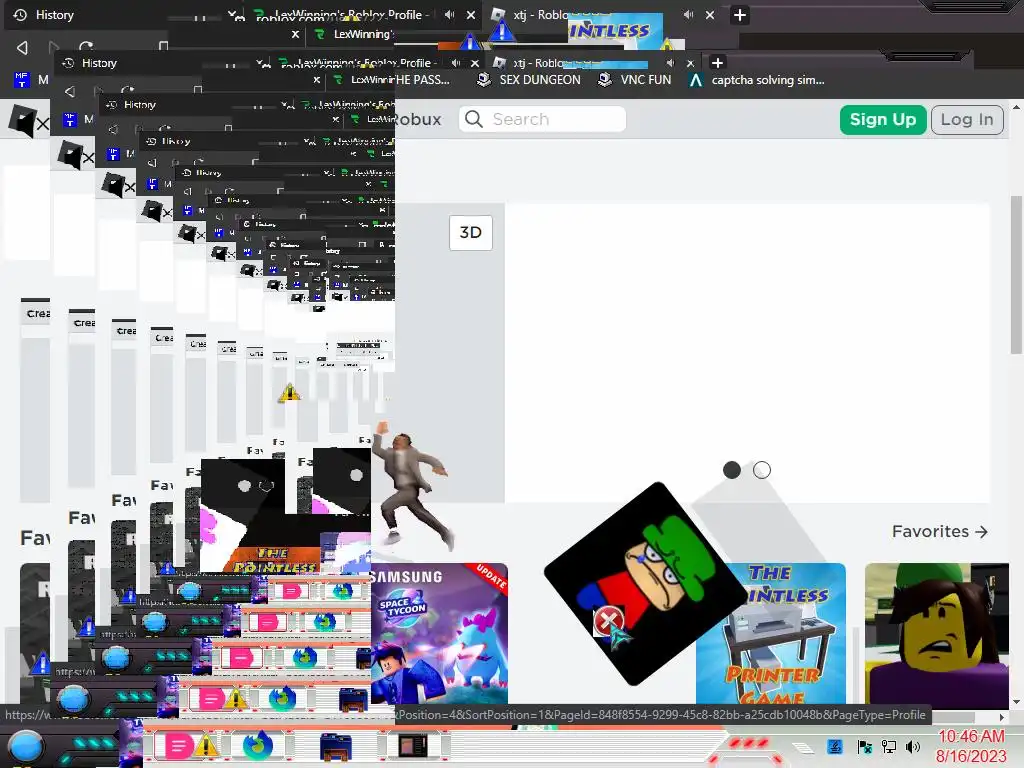
Task: Click into the Roblox Search field
Action: (542, 119)
